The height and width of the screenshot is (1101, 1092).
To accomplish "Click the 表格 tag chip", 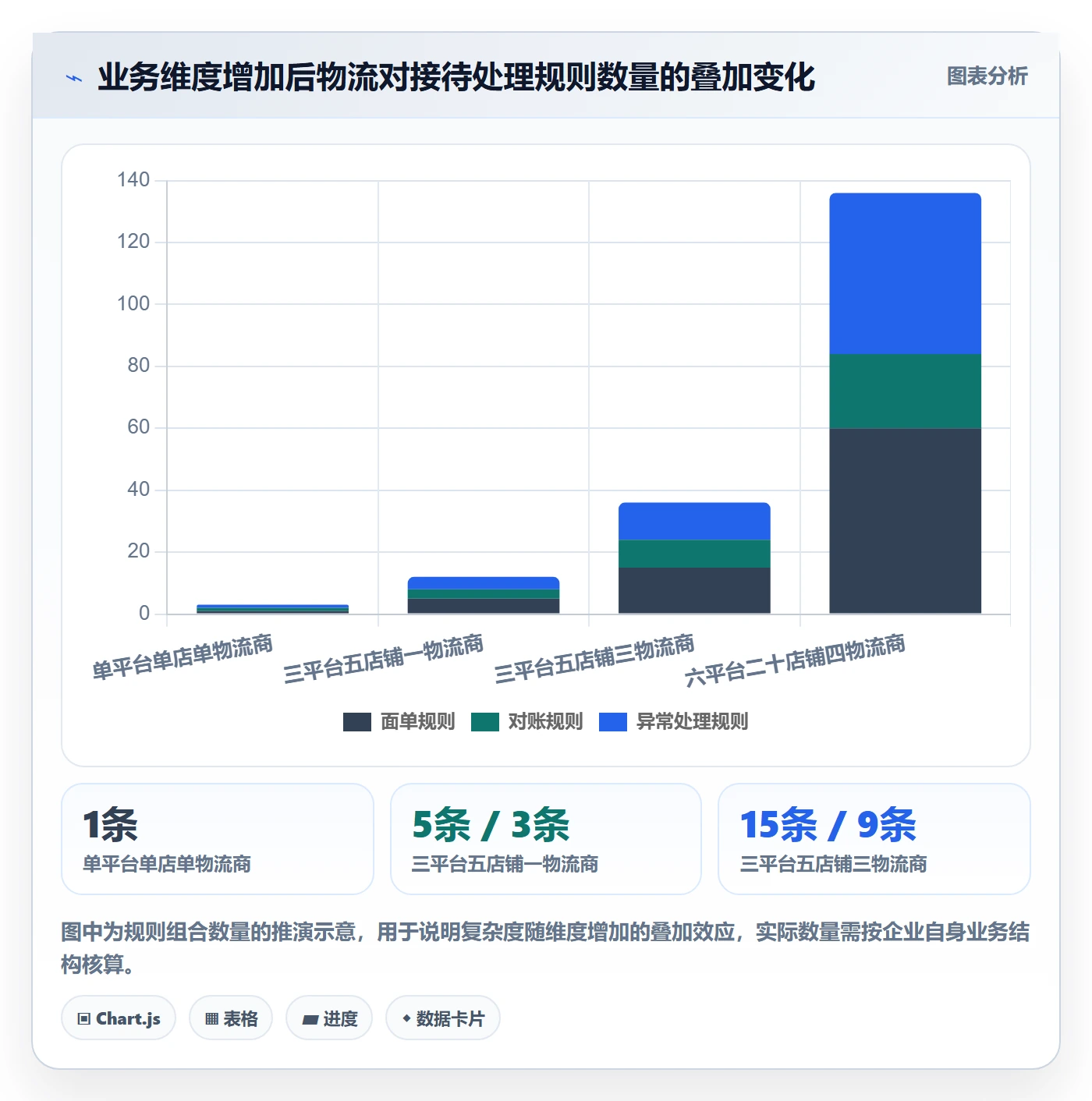I will pos(231,1018).
